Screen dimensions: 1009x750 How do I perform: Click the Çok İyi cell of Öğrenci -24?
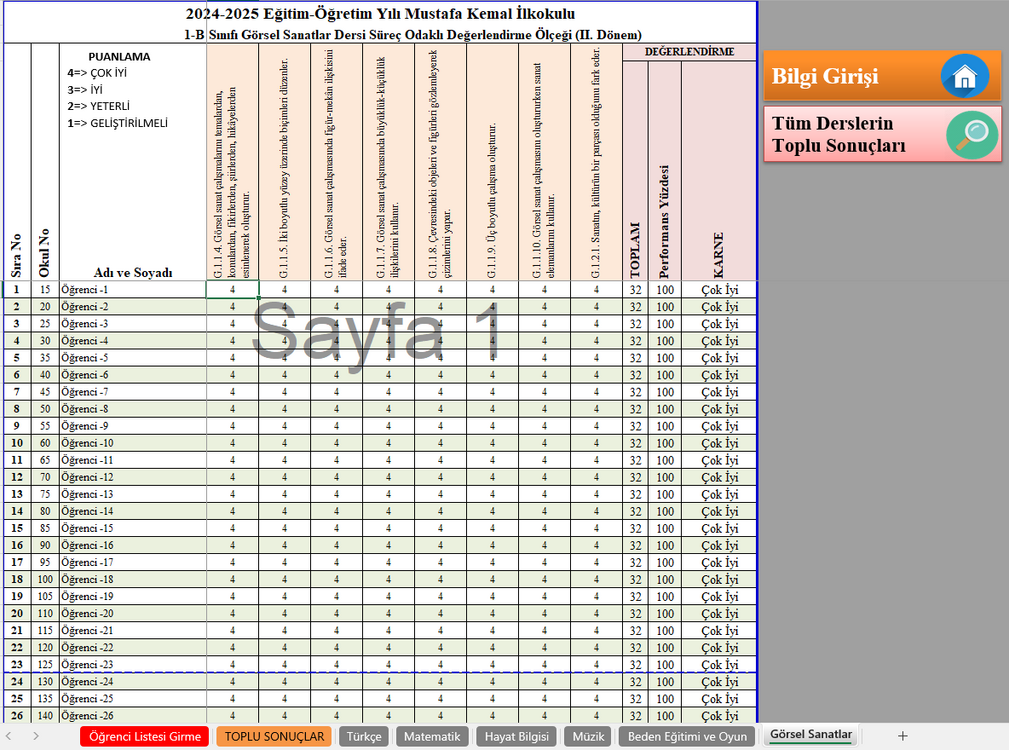tap(719, 682)
